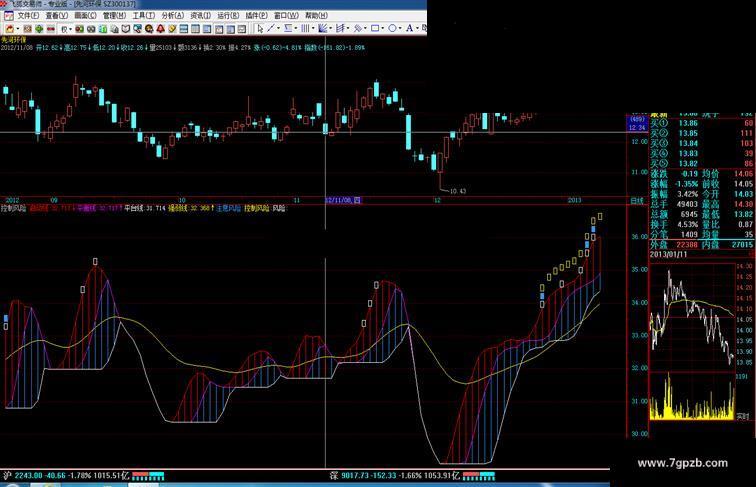The height and width of the screenshot is (487, 756).
Task: Click the second blue window-layout icon
Action: pyautogui.click(x=195, y=29)
